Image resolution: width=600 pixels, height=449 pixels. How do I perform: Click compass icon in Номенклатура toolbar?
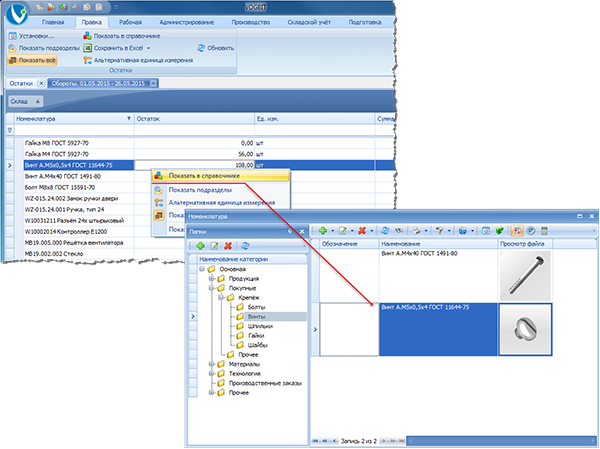(x=531, y=230)
